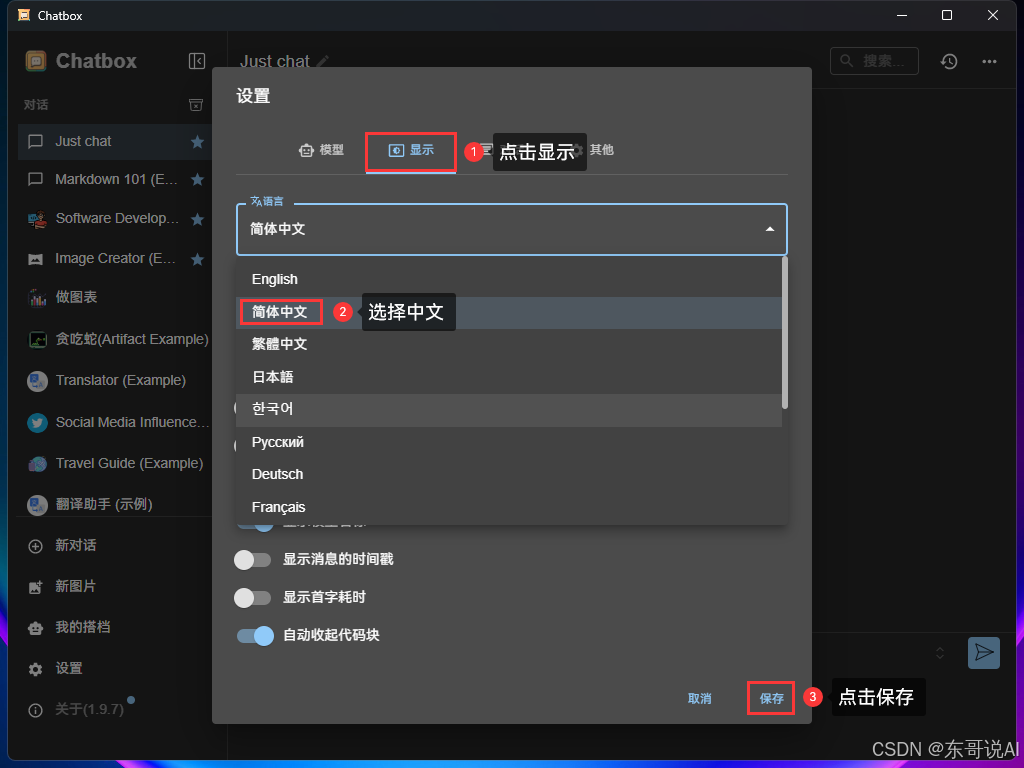Collapse the sidebar with the panel icon
This screenshot has width=1024, height=768.
tap(197, 61)
